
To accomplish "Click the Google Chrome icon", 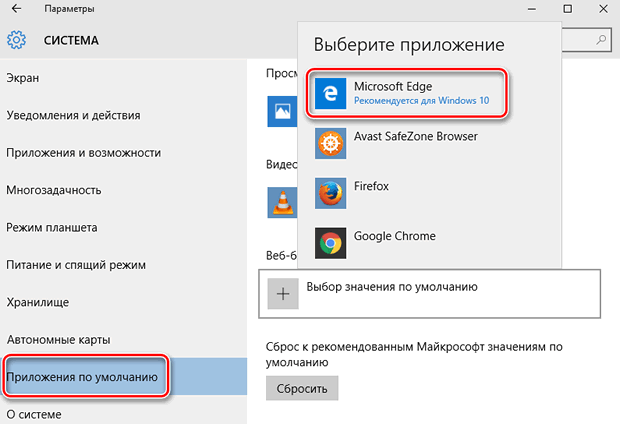I will tap(332, 243).
